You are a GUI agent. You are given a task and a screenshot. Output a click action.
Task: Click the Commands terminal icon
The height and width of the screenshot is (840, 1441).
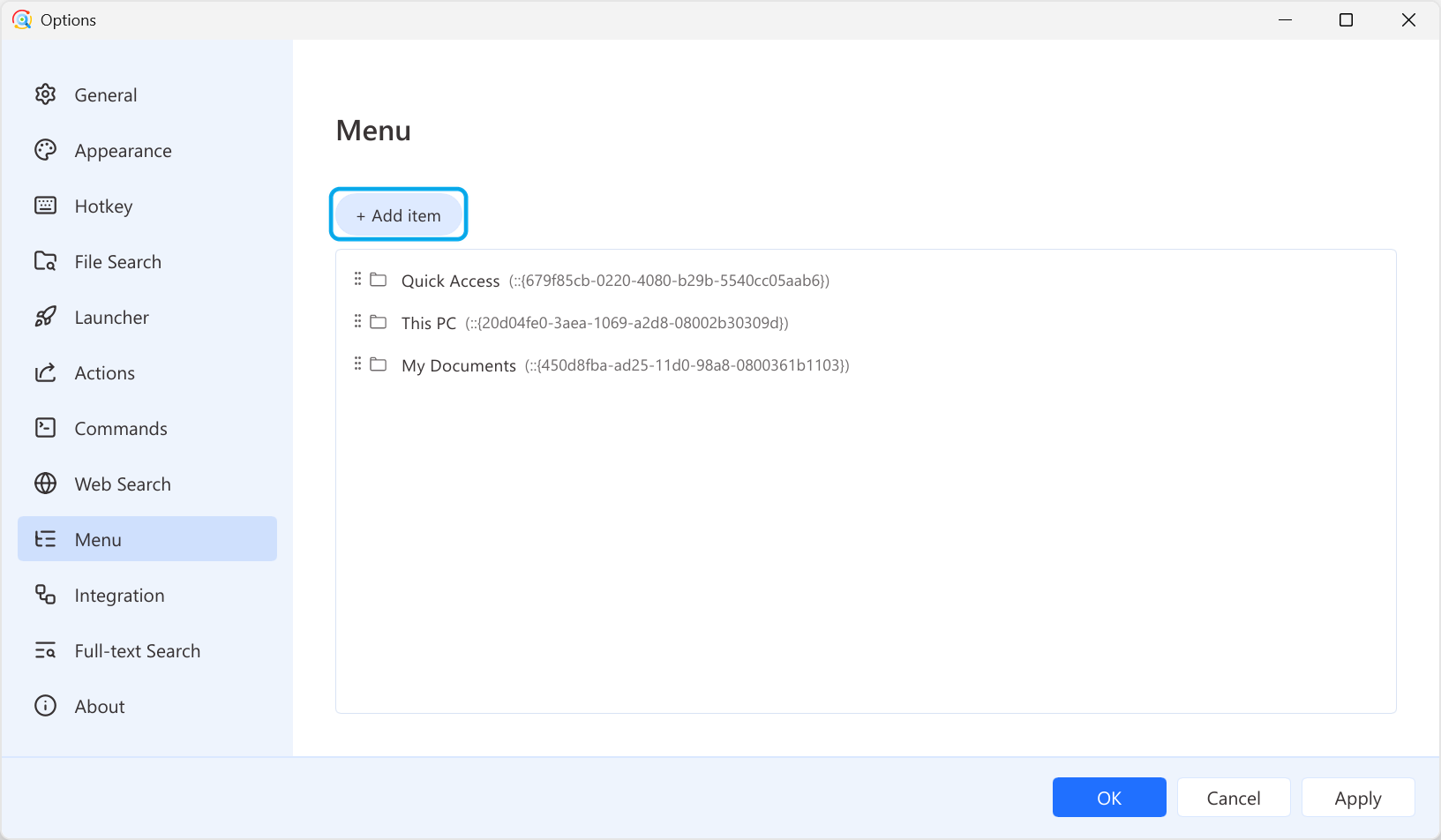tap(45, 428)
